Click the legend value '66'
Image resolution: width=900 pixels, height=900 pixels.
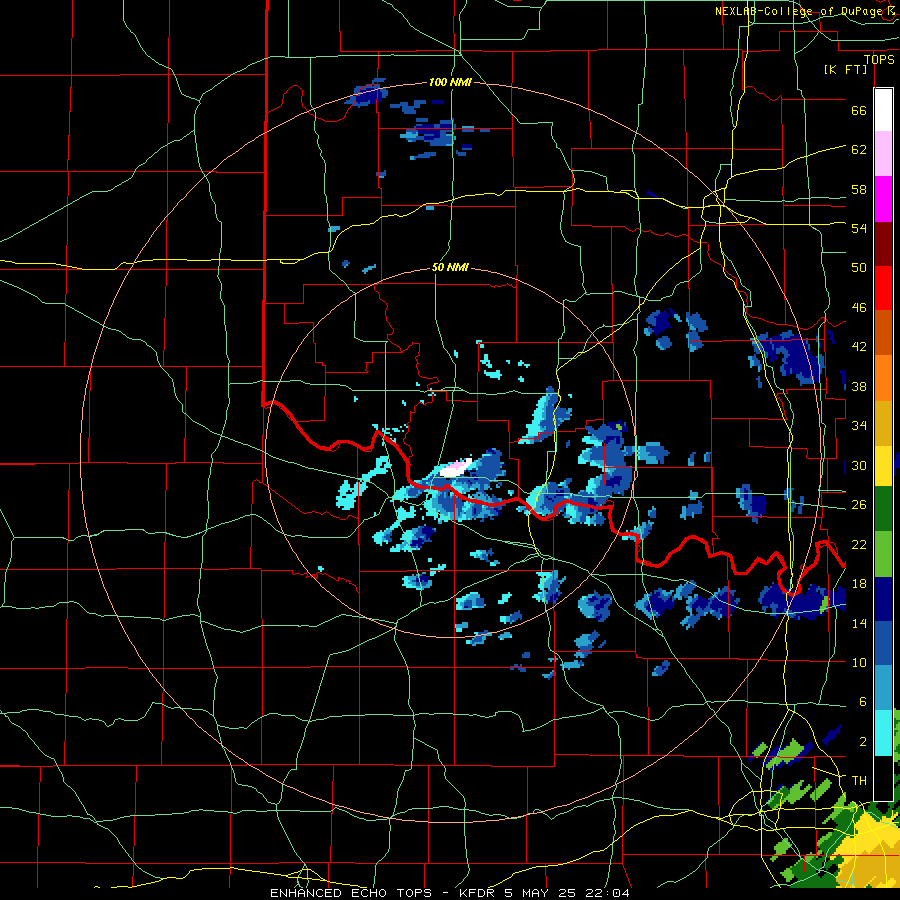[859, 110]
